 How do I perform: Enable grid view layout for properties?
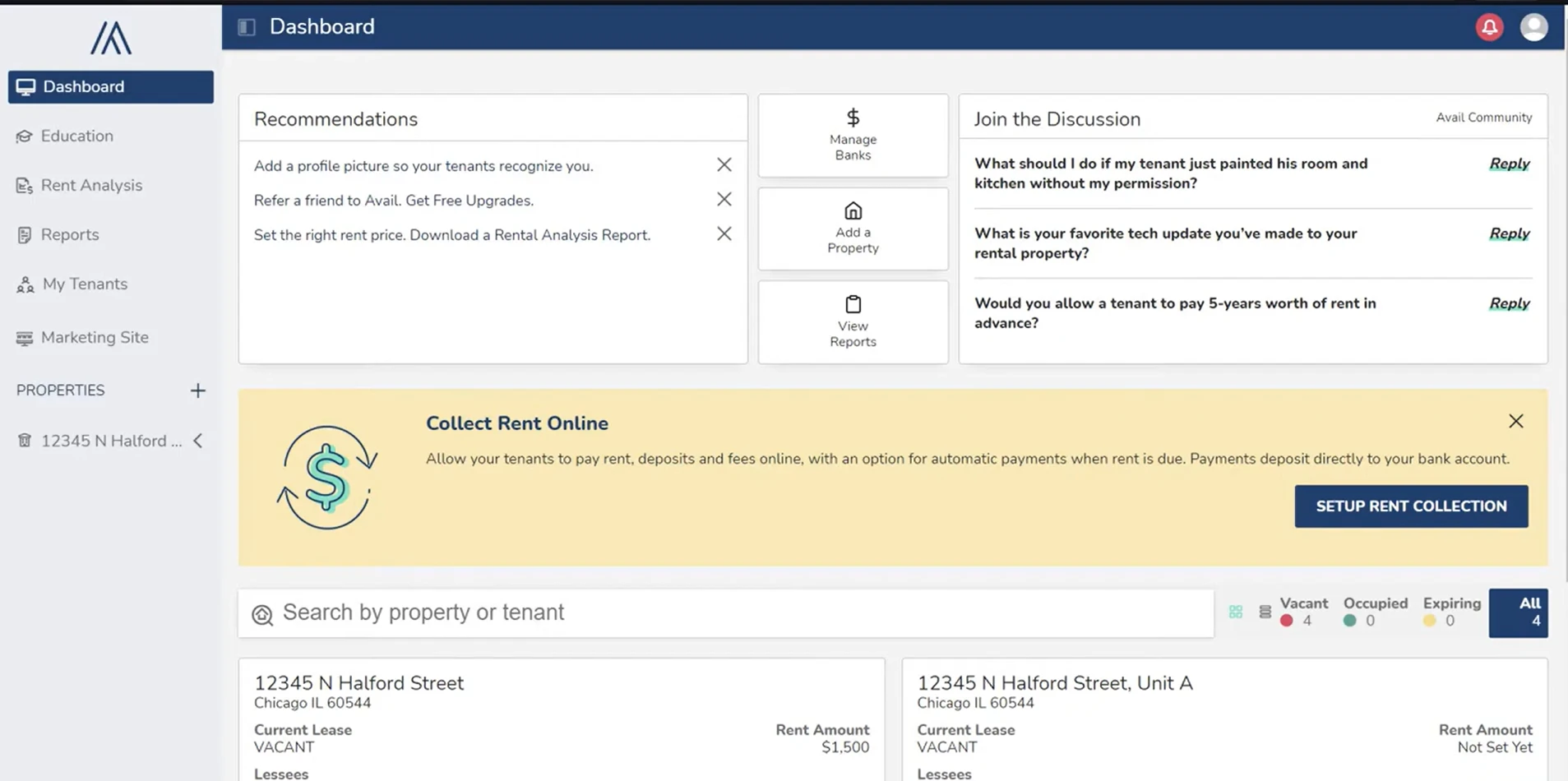tap(1236, 612)
